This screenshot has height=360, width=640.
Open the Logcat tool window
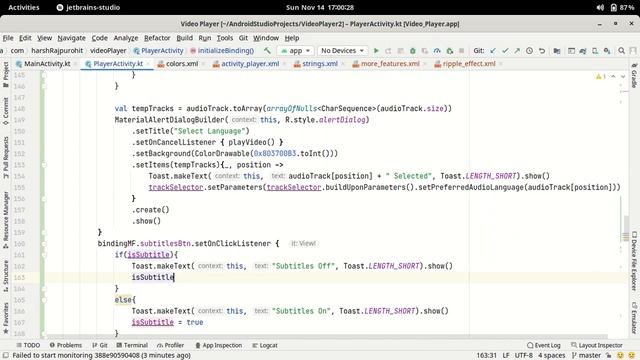pos(265,345)
